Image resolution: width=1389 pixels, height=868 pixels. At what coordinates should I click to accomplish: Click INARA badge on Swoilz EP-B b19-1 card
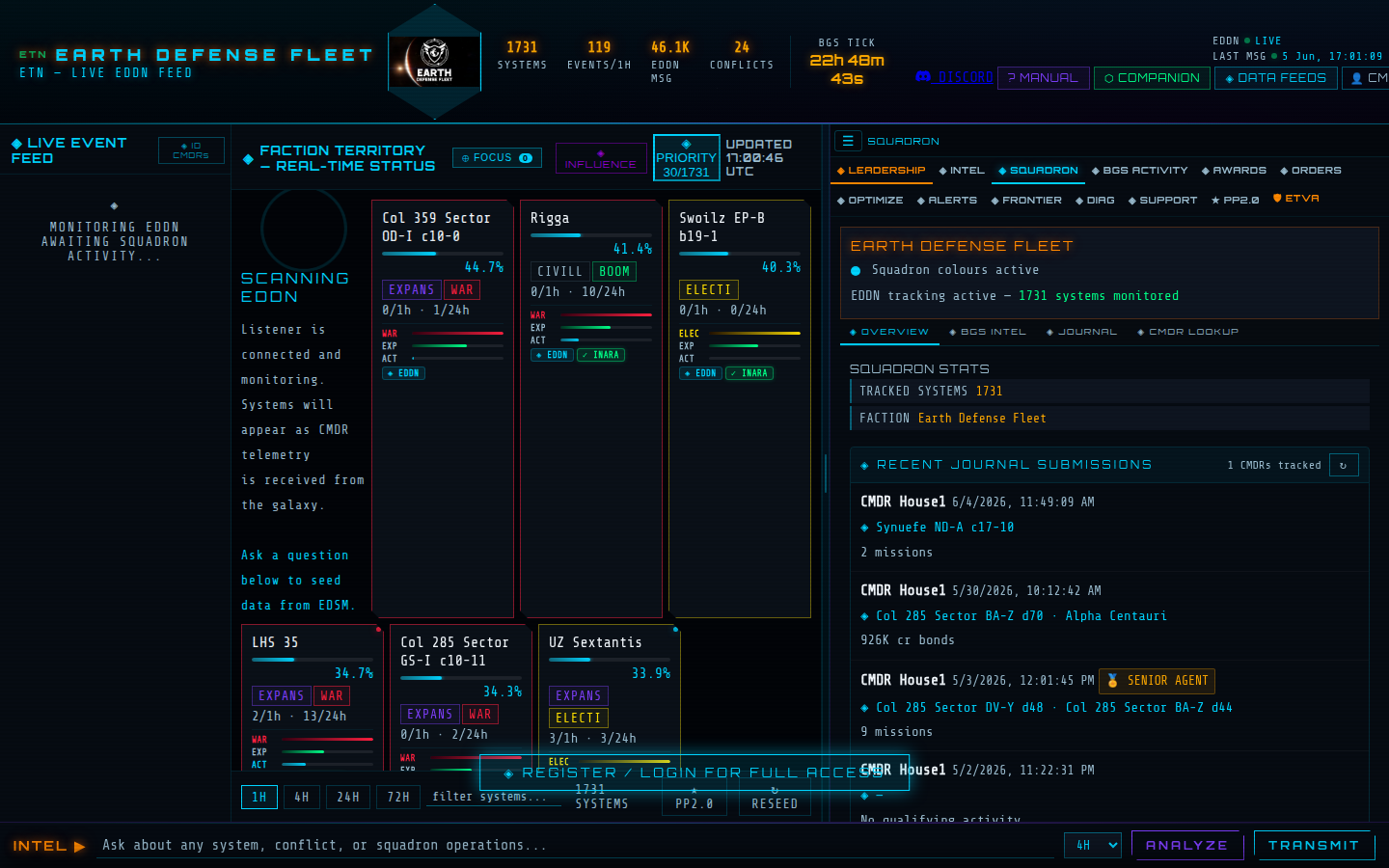749,373
